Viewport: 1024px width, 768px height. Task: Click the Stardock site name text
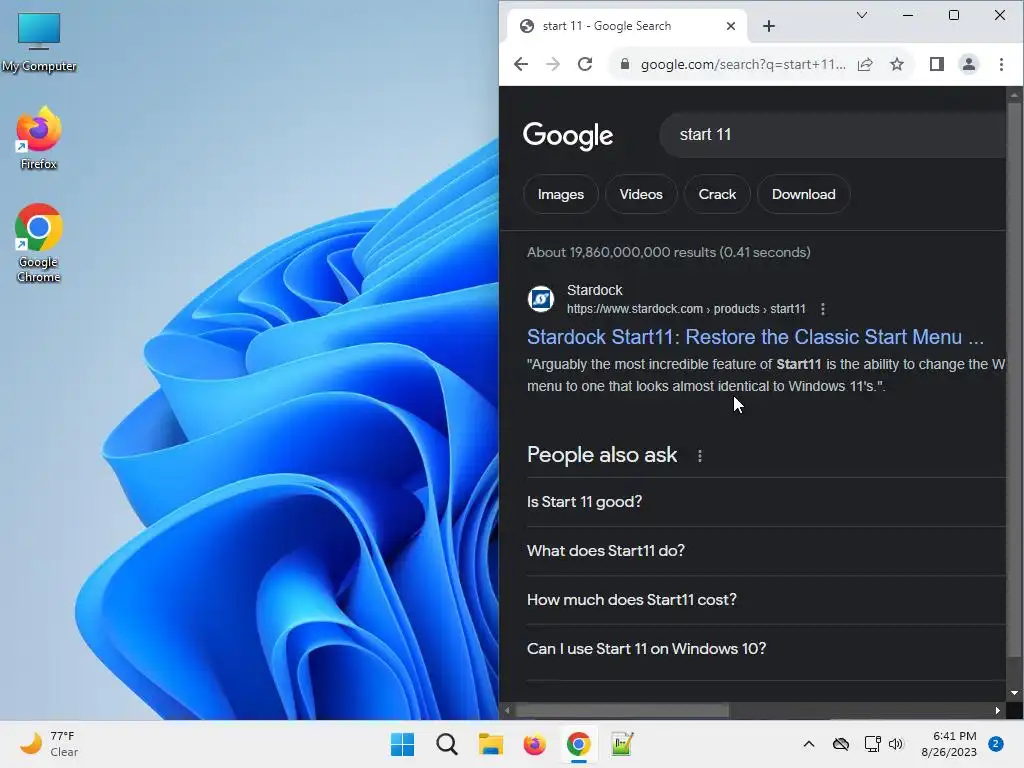tap(594, 290)
